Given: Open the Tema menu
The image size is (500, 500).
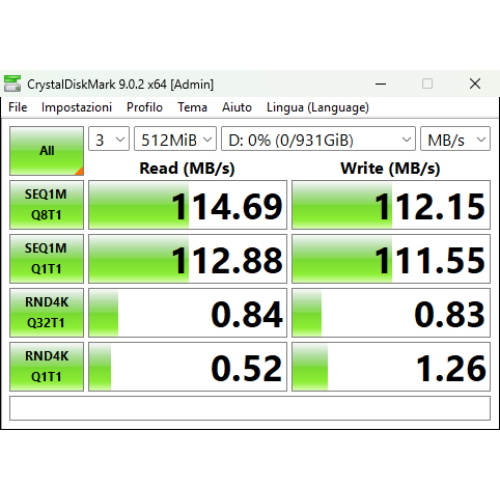Looking at the screenshot, I should coord(192,107).
